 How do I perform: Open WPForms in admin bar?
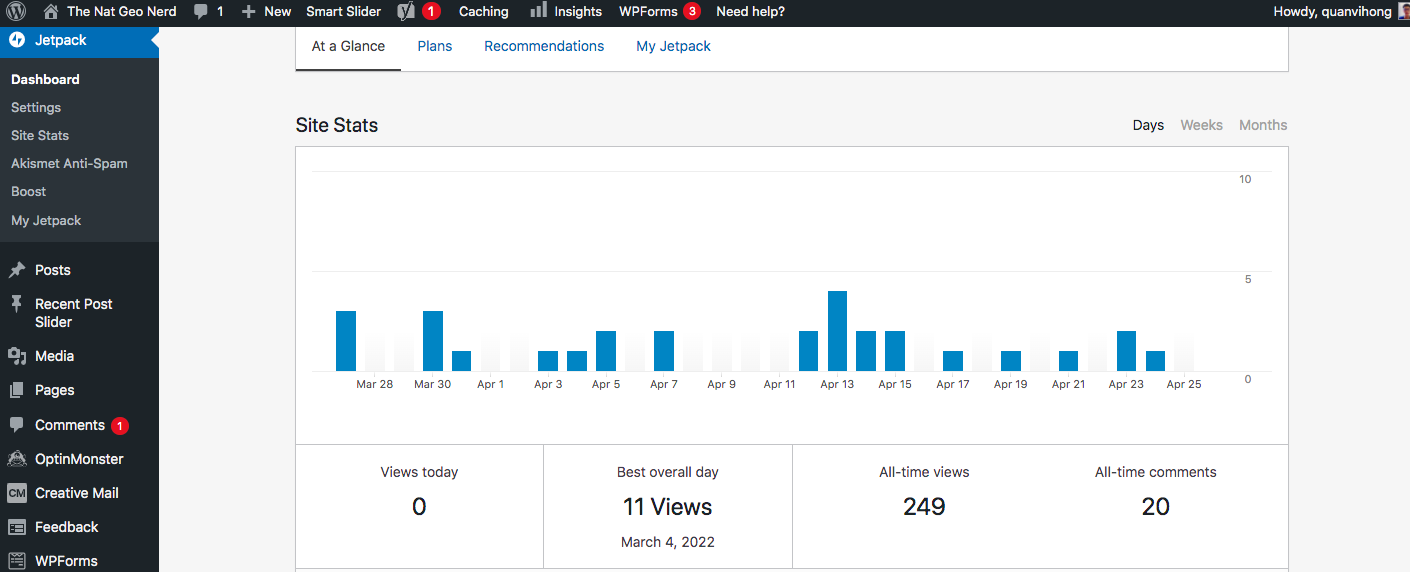[x=648, y=12]
